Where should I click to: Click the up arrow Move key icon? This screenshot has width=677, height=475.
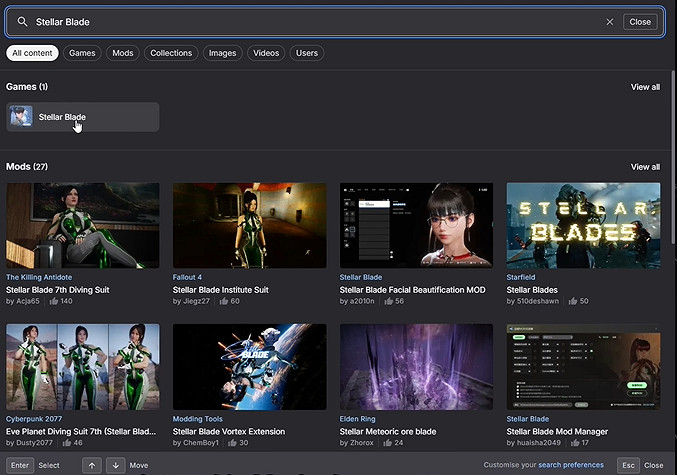tap(91, 465)
